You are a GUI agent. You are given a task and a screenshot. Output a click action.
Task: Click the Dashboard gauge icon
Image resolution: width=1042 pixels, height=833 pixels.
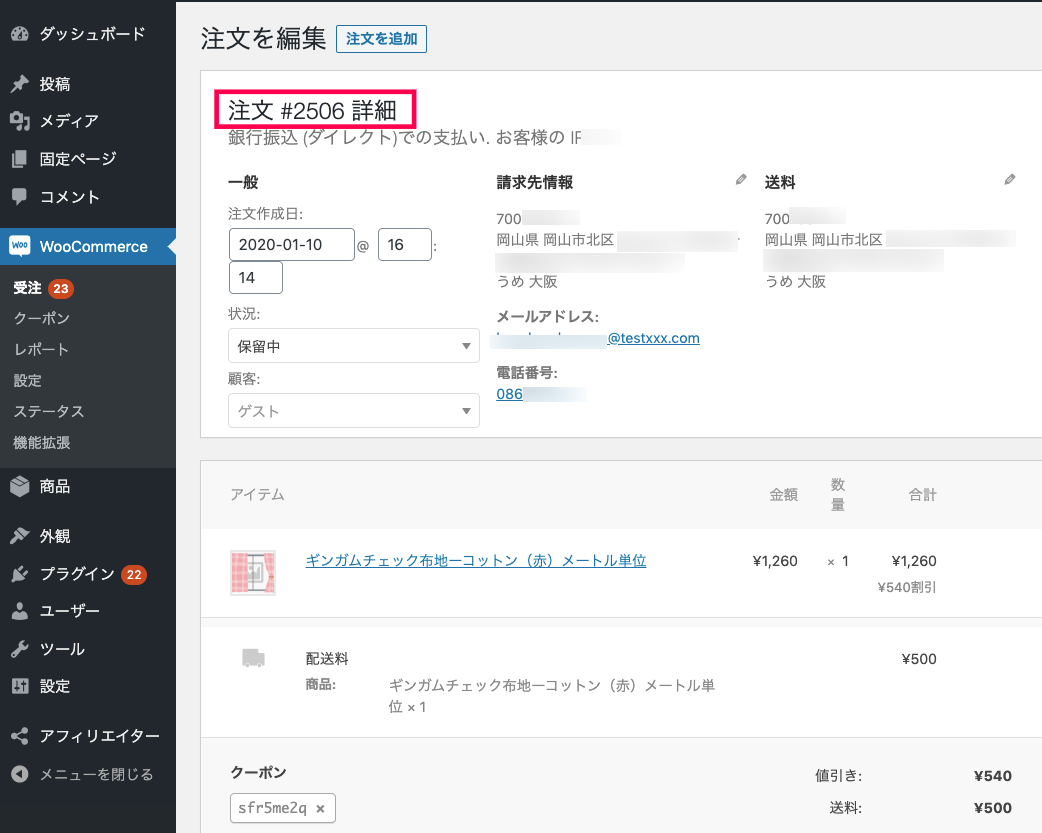[20, 34]
